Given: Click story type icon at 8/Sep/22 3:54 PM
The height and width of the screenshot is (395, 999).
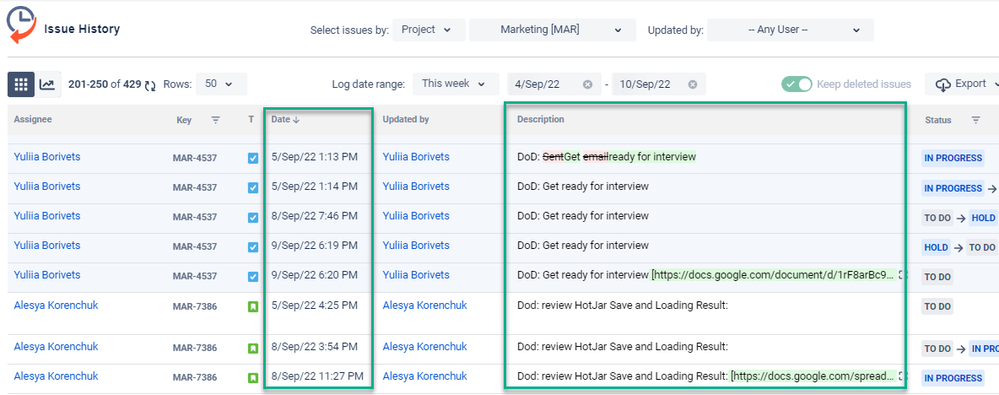Looking at the screenshot, I should (253, 348).
